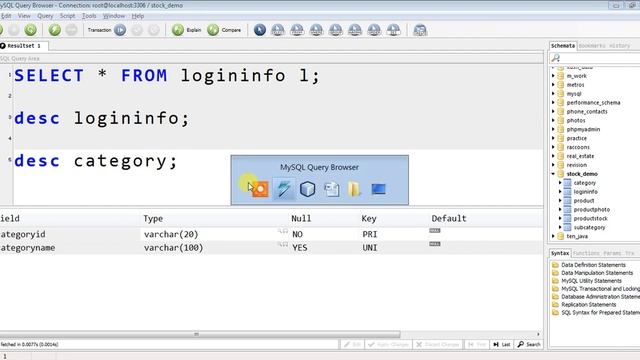Click the magnifier icon in Schemata search

click(x=555, y=58)
